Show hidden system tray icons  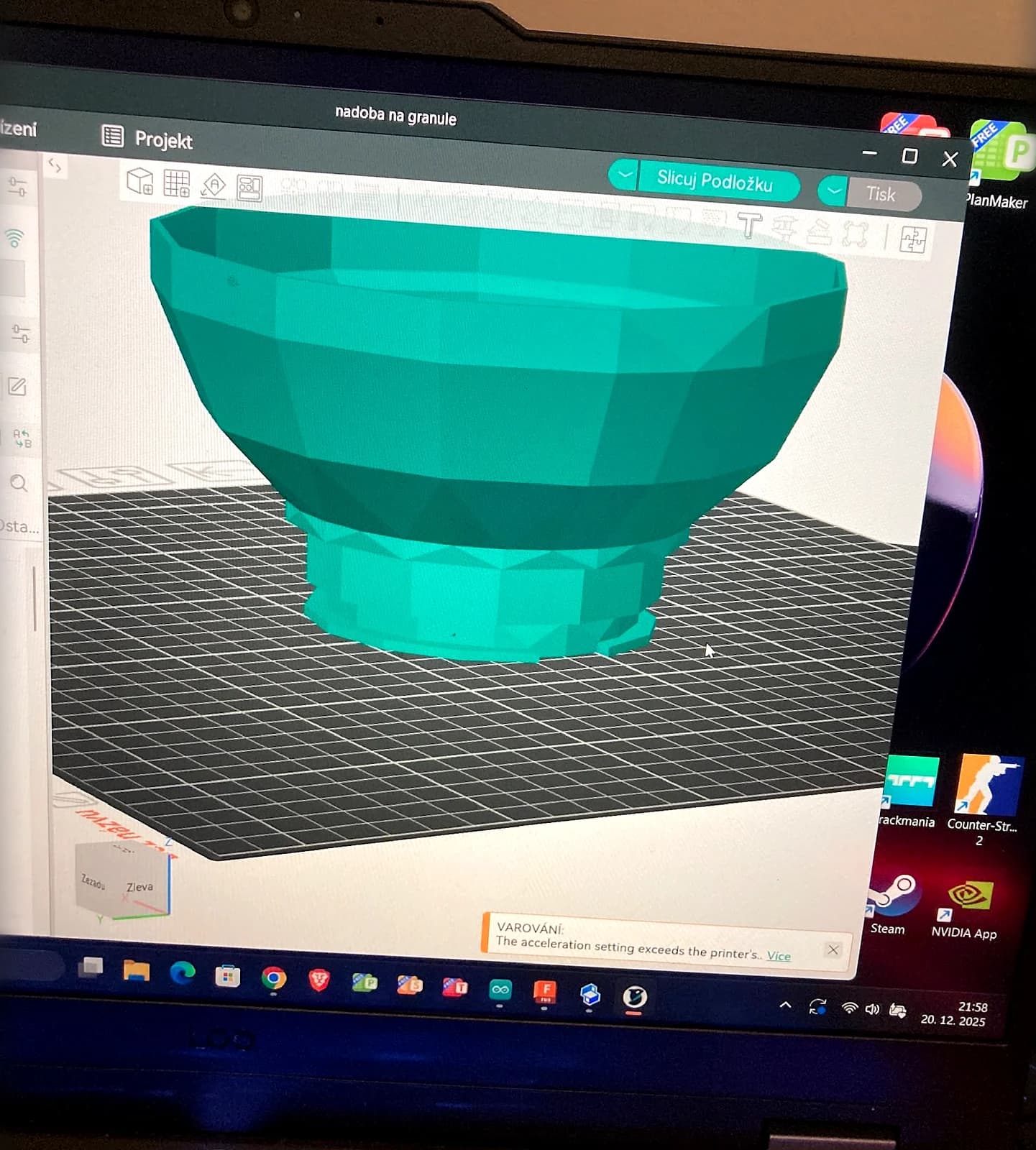coord(785,1005)
